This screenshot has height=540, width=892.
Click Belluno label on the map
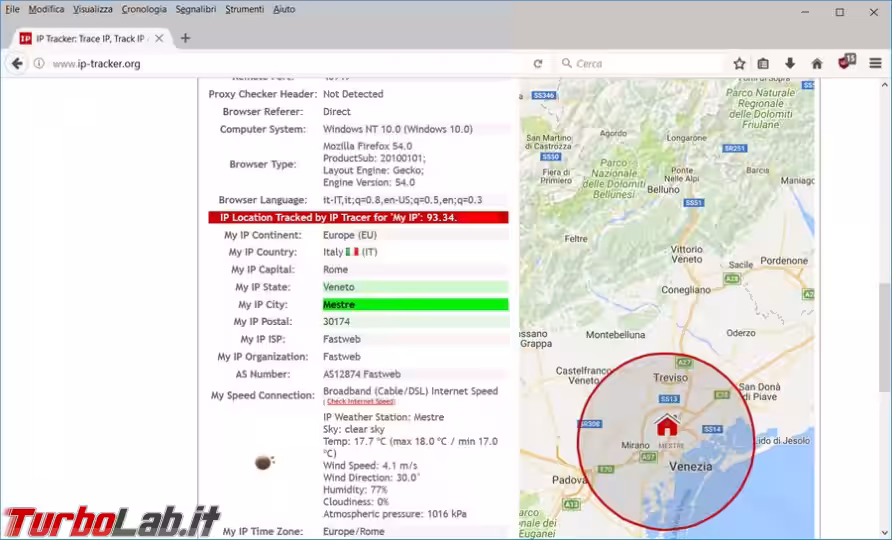coord(663,189)
